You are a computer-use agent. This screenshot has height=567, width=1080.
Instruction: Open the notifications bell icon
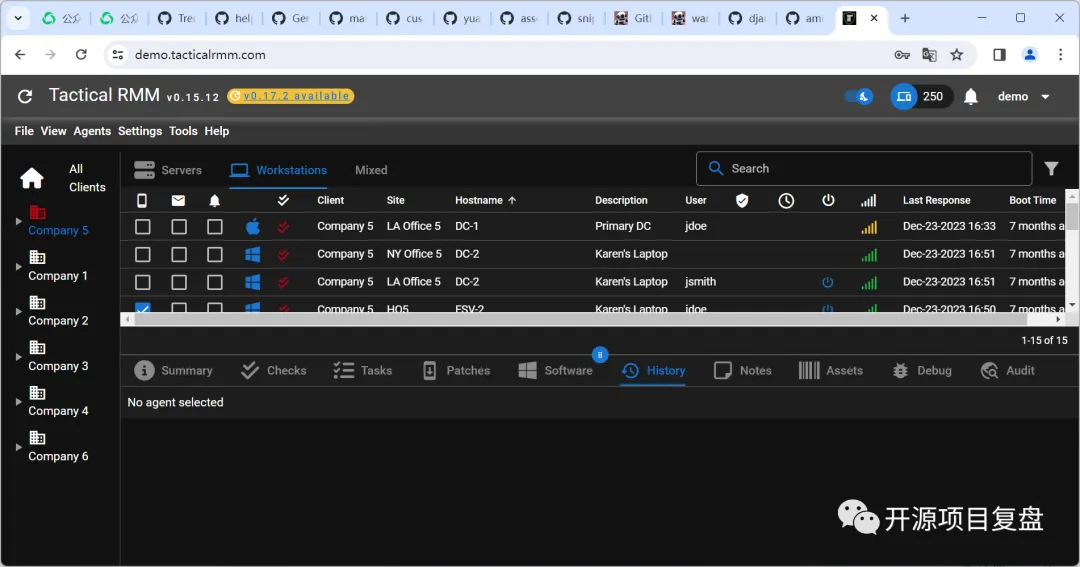click(970, 97)
